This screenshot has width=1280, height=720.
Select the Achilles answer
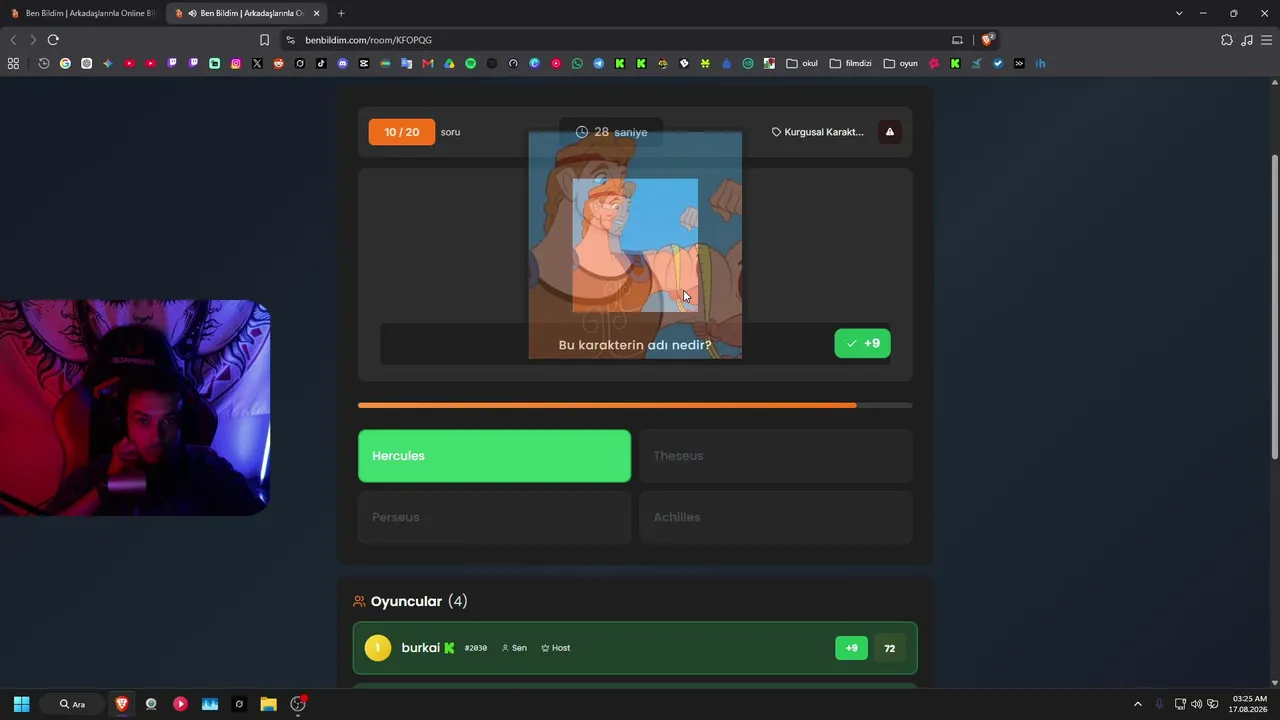[776, 517]
